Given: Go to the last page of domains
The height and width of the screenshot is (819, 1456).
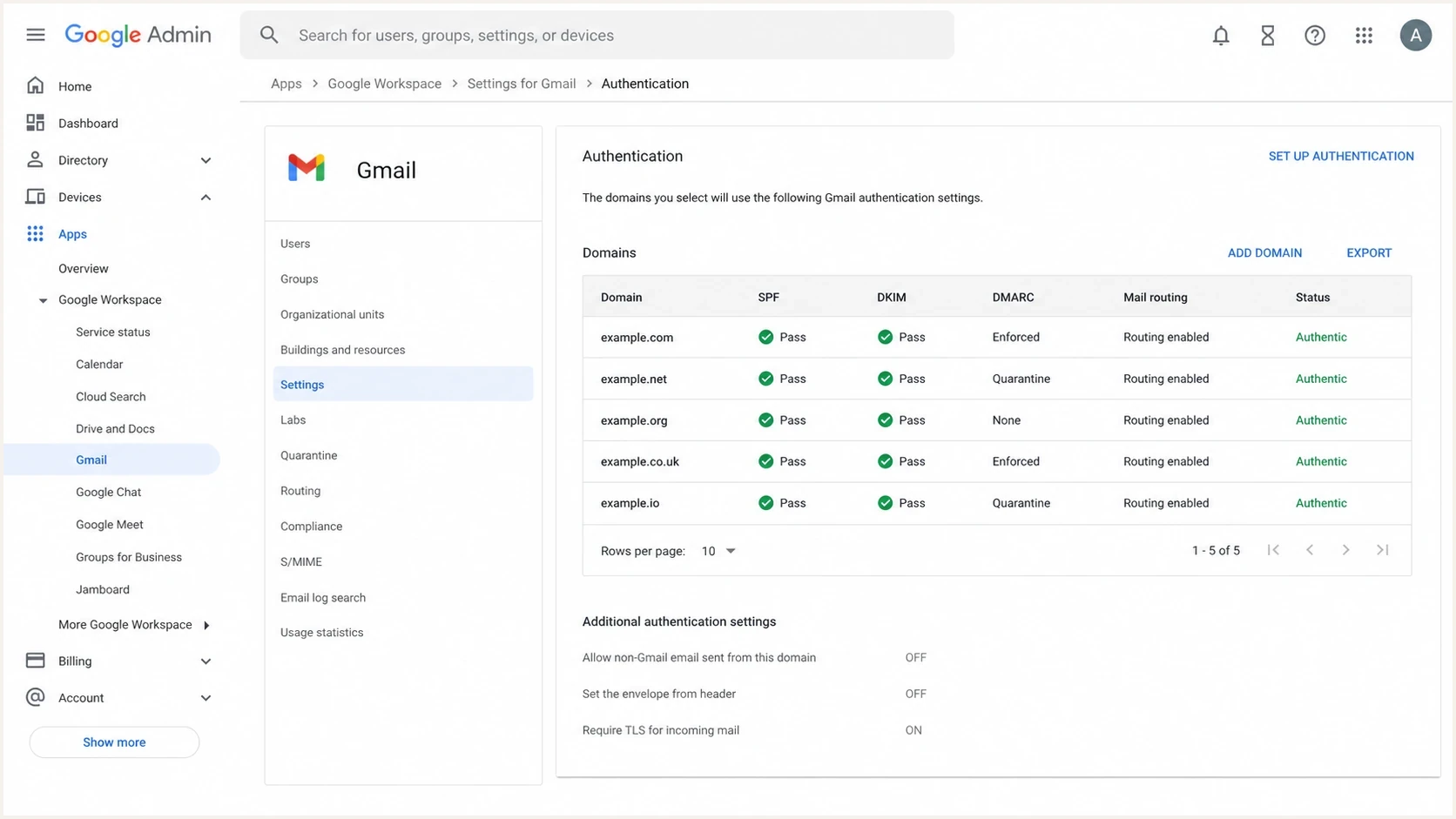Looking at the screenshot, I should (x=1382, y=550).
